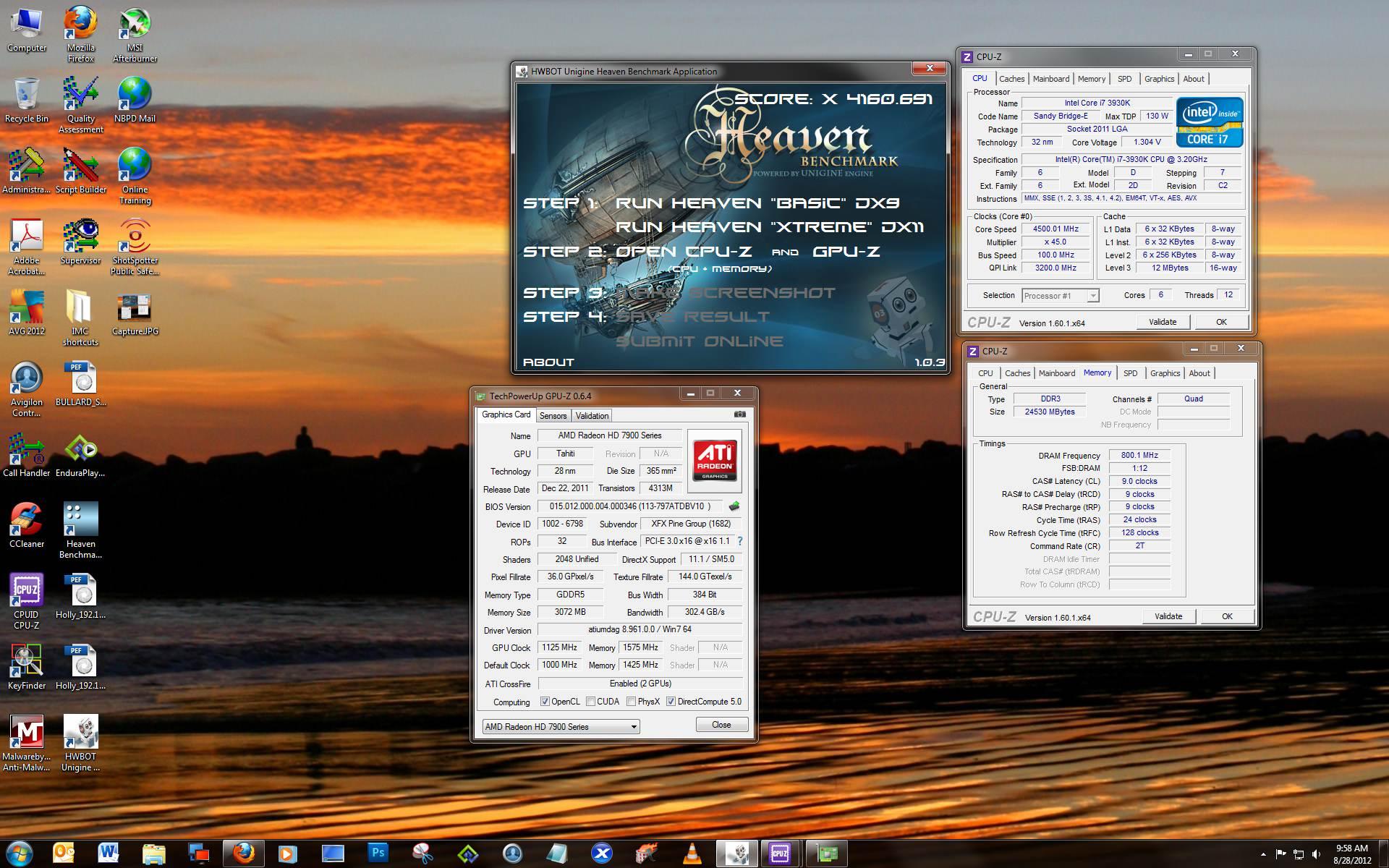This screenshot has height=868, width=1389.
Task: Click the Close button in GPU-Z
Action: 721,725
